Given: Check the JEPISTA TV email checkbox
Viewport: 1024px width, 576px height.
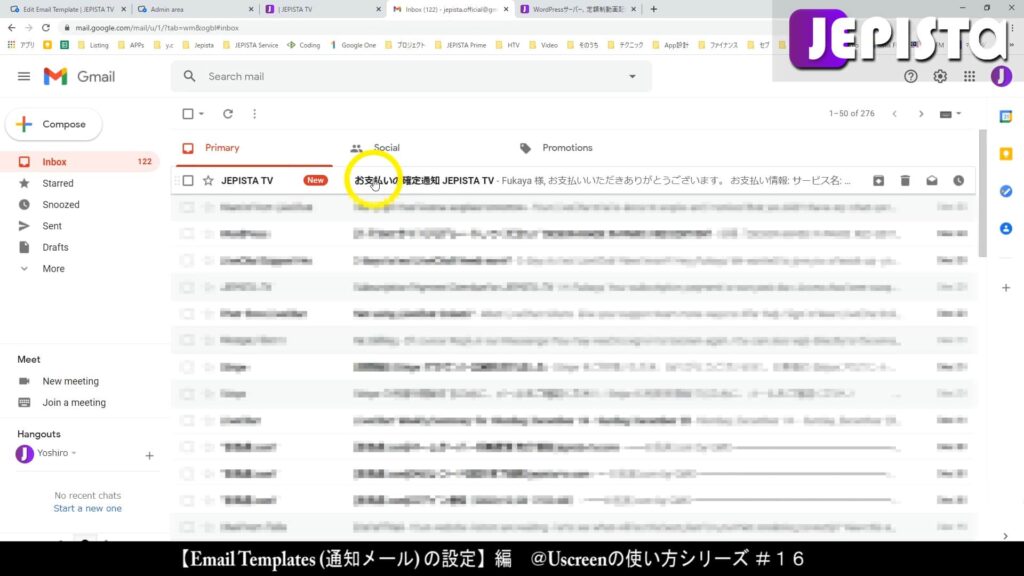Looking at the screenshot, I should coord(188,180).
